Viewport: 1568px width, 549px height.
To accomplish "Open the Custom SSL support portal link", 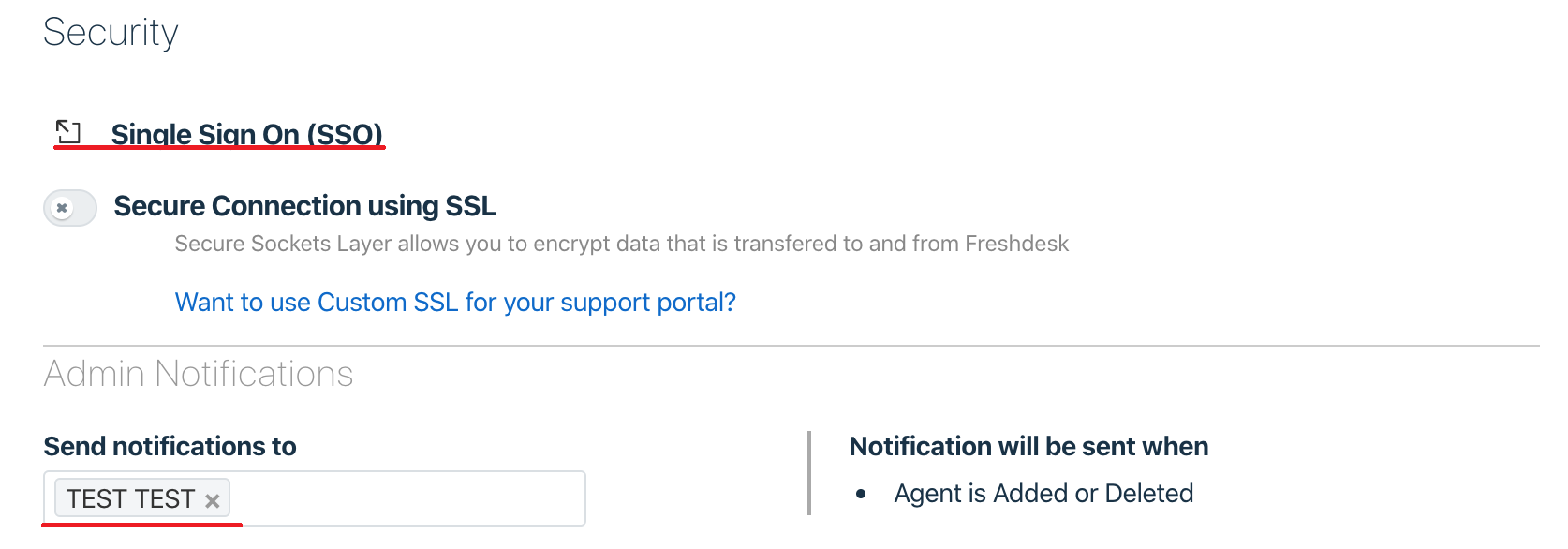I will point(455,303).
